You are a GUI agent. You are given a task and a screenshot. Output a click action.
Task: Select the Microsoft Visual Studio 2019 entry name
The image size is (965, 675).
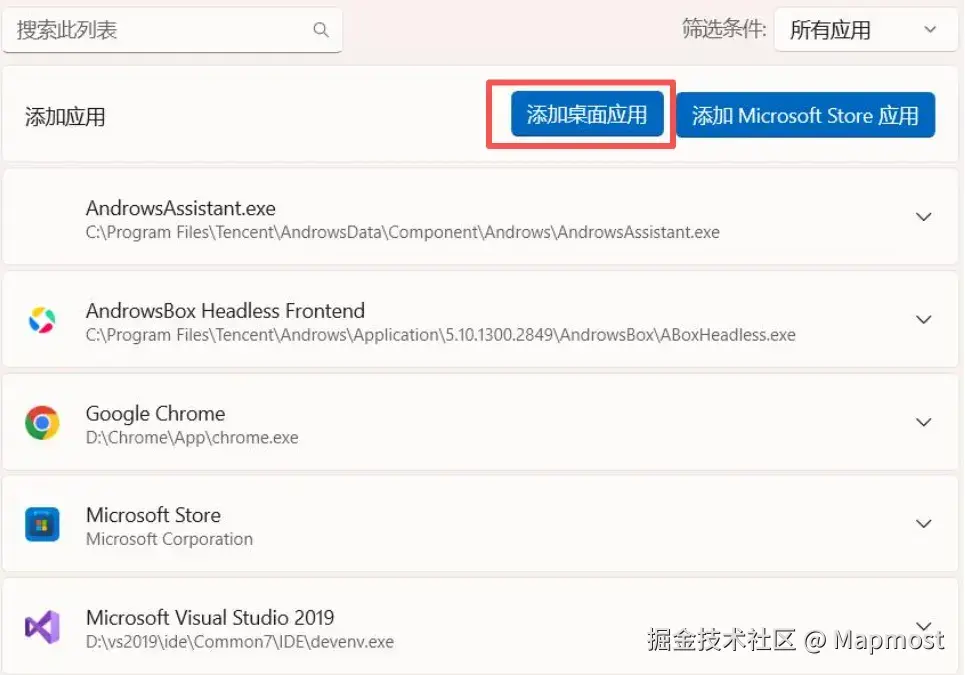210,617
